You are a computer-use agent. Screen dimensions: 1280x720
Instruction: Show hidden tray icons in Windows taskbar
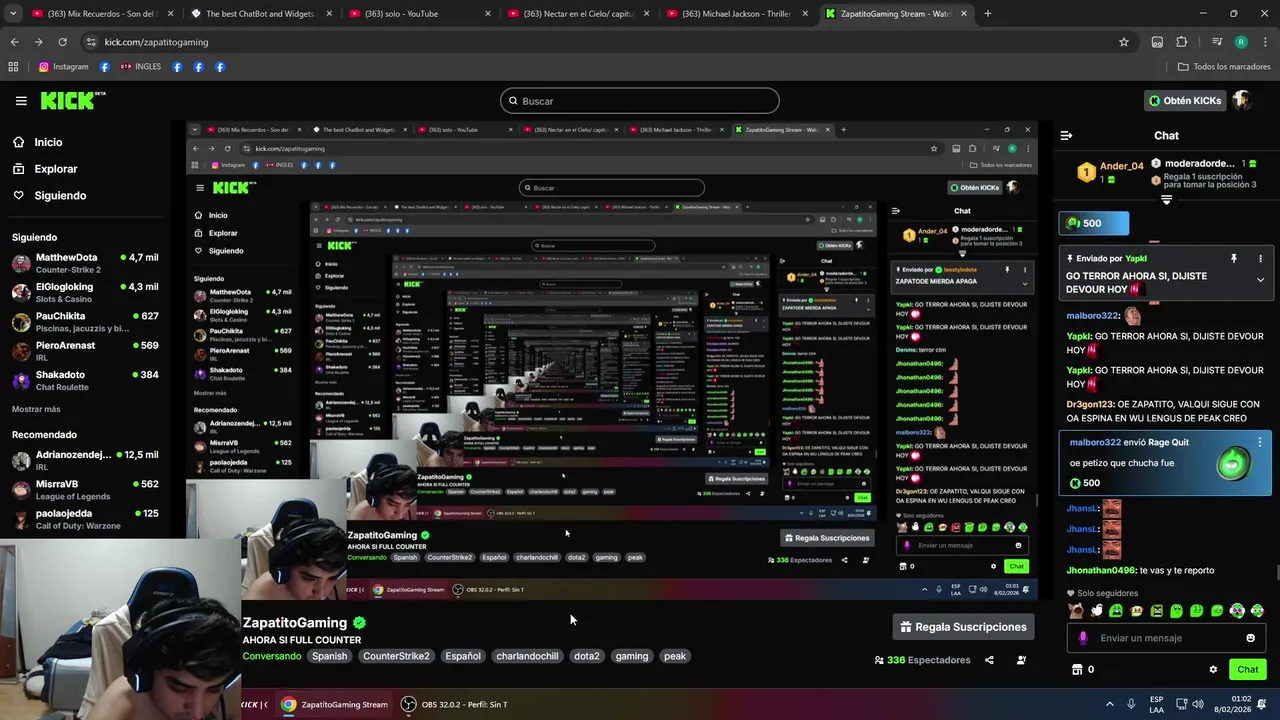1109,704
